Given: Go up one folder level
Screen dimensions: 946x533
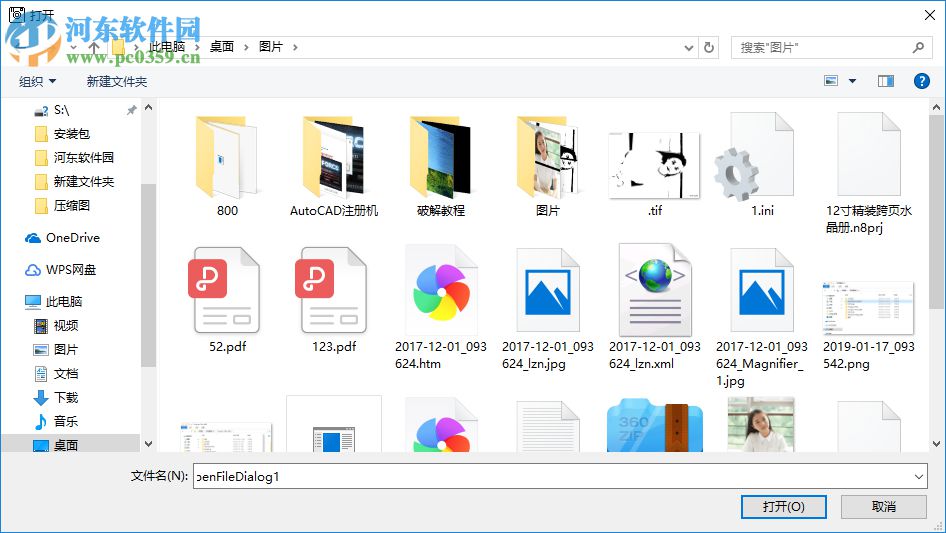Looking at the screenshot, I should click(94, 47).
